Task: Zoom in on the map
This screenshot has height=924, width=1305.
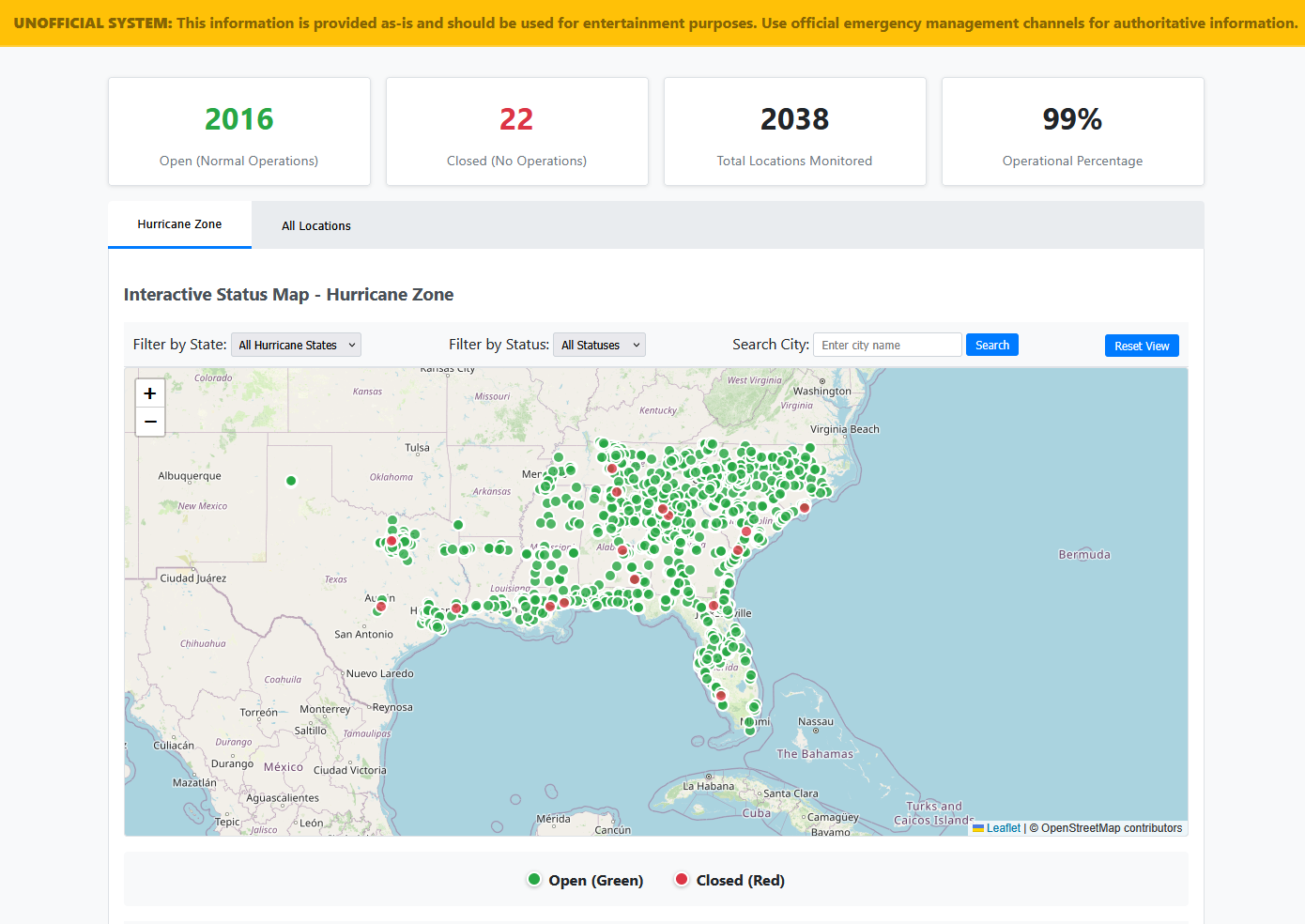Action: point(150,393)
